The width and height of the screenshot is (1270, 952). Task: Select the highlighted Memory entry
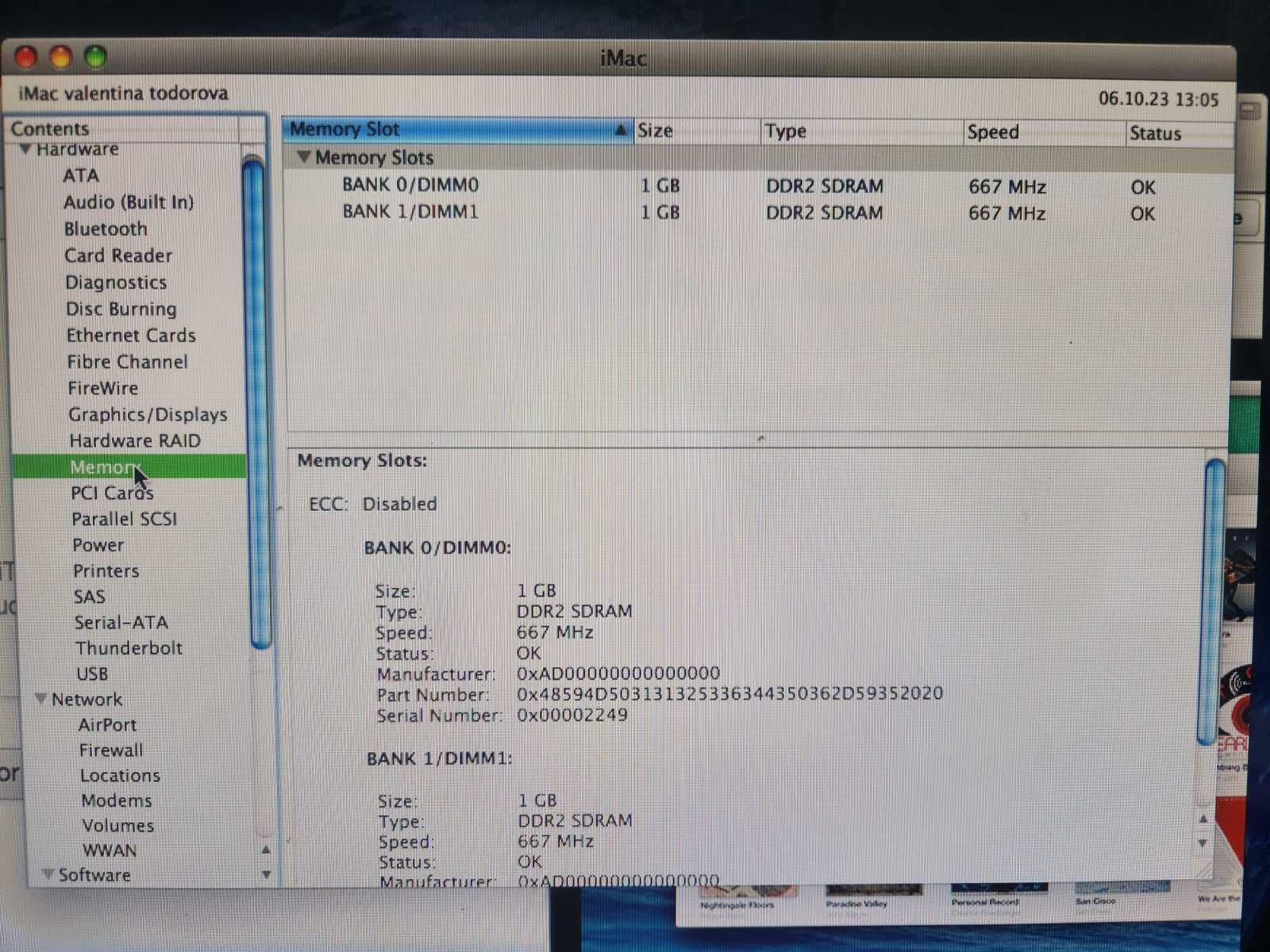pos(129,466)
